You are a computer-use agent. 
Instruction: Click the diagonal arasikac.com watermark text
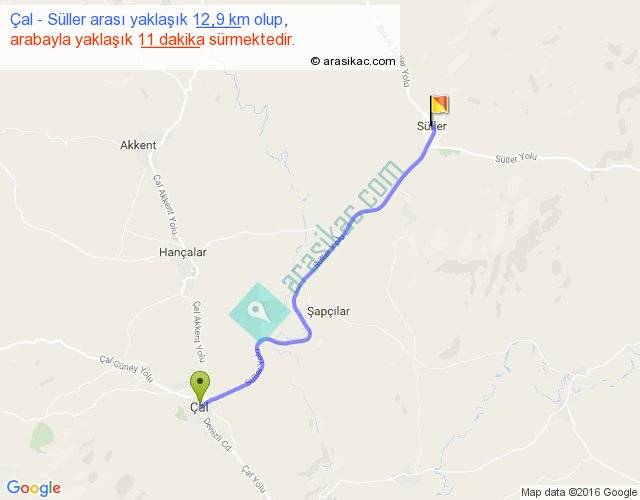[x=341, y=226]
